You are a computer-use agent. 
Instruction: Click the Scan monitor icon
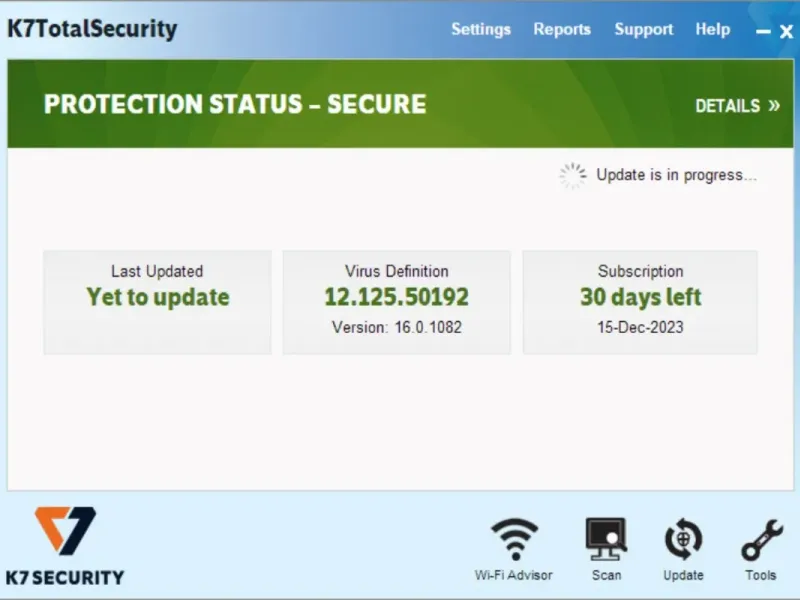pyautogui.click(x=606, y=539)
